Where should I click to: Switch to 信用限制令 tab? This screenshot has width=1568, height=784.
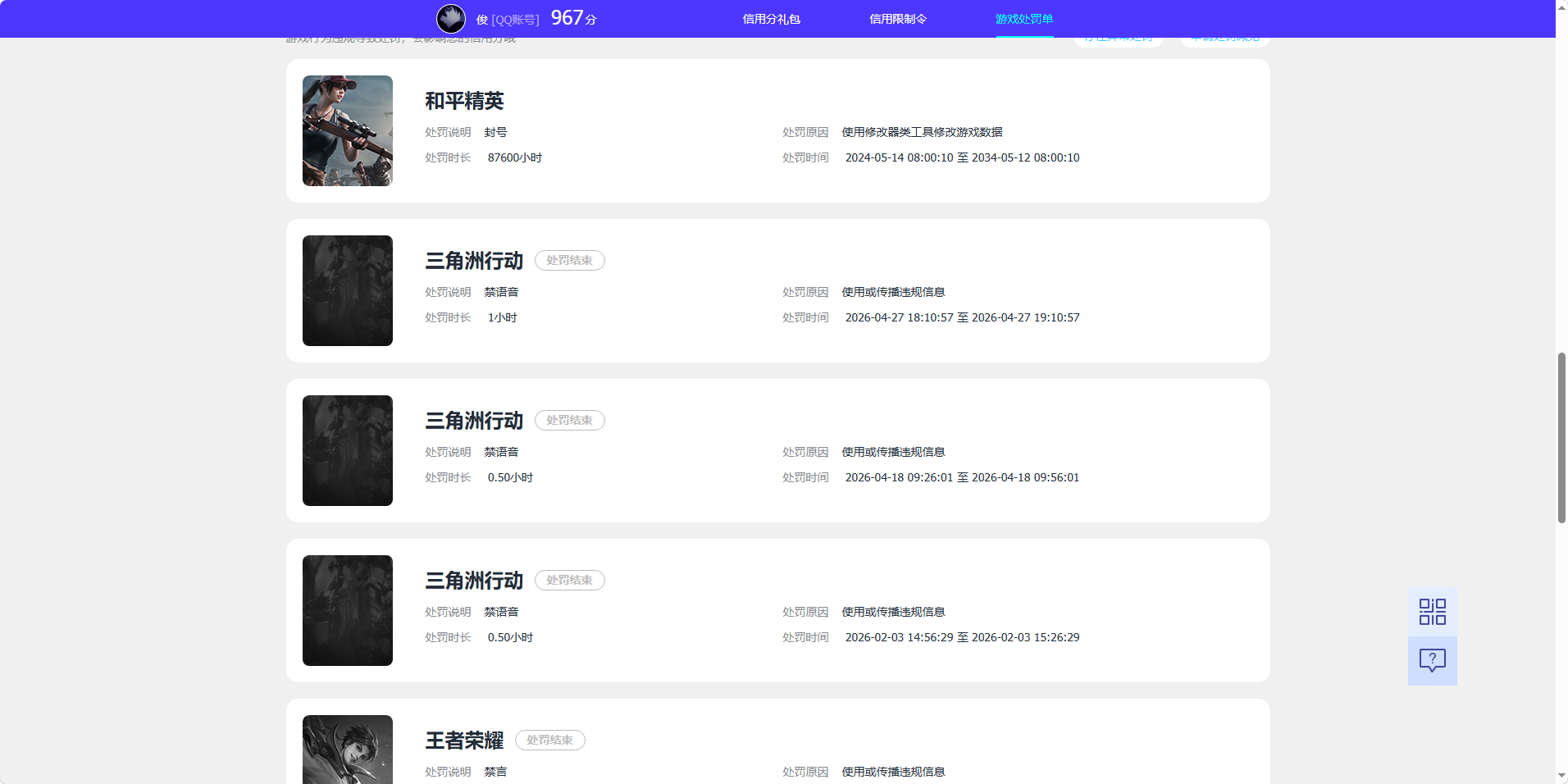(898, 19)
